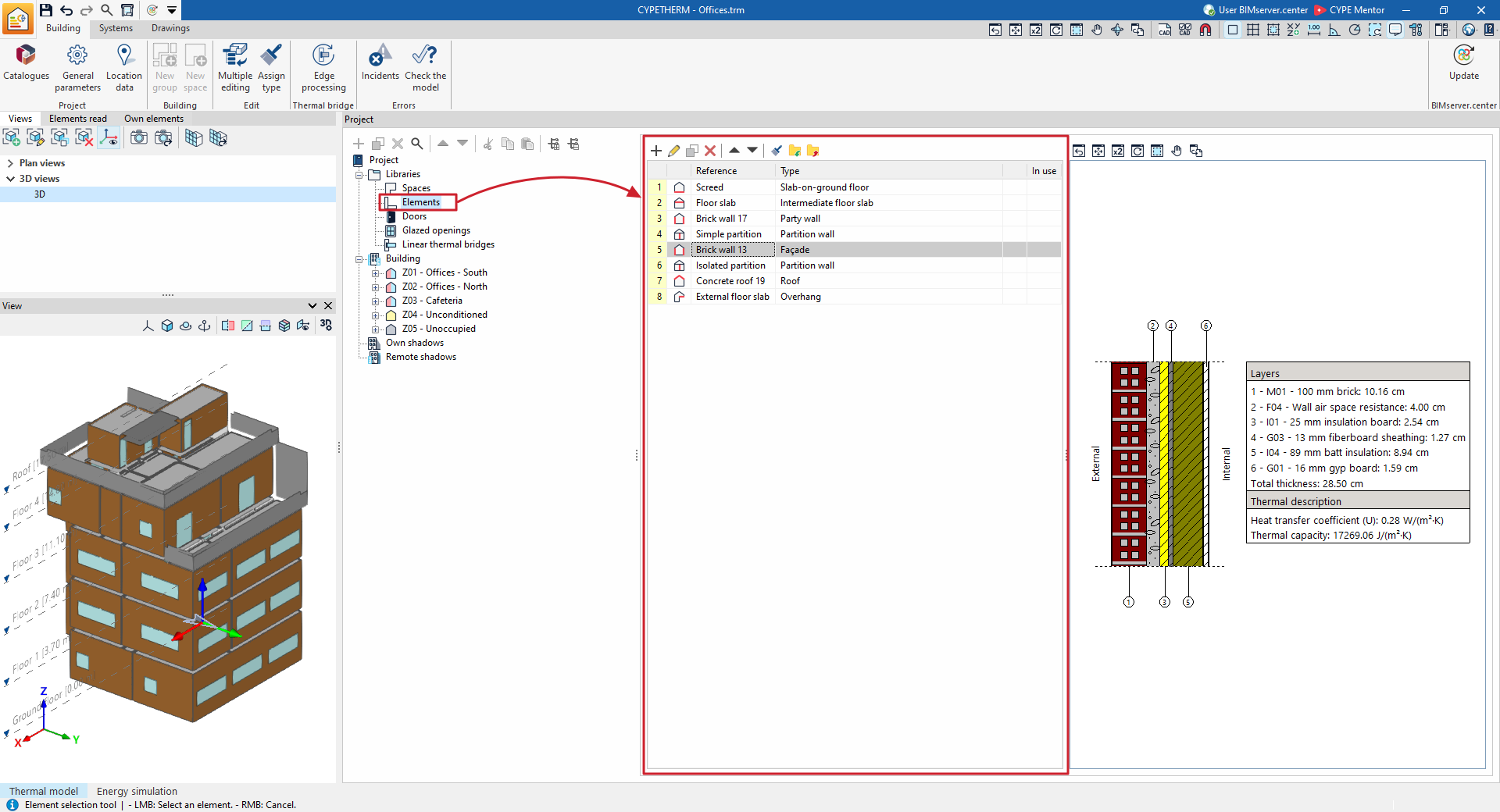Image resolution: width=1500 pixels, height=812 pixels.
Task: Run Check the model
Action: (425, 68)
